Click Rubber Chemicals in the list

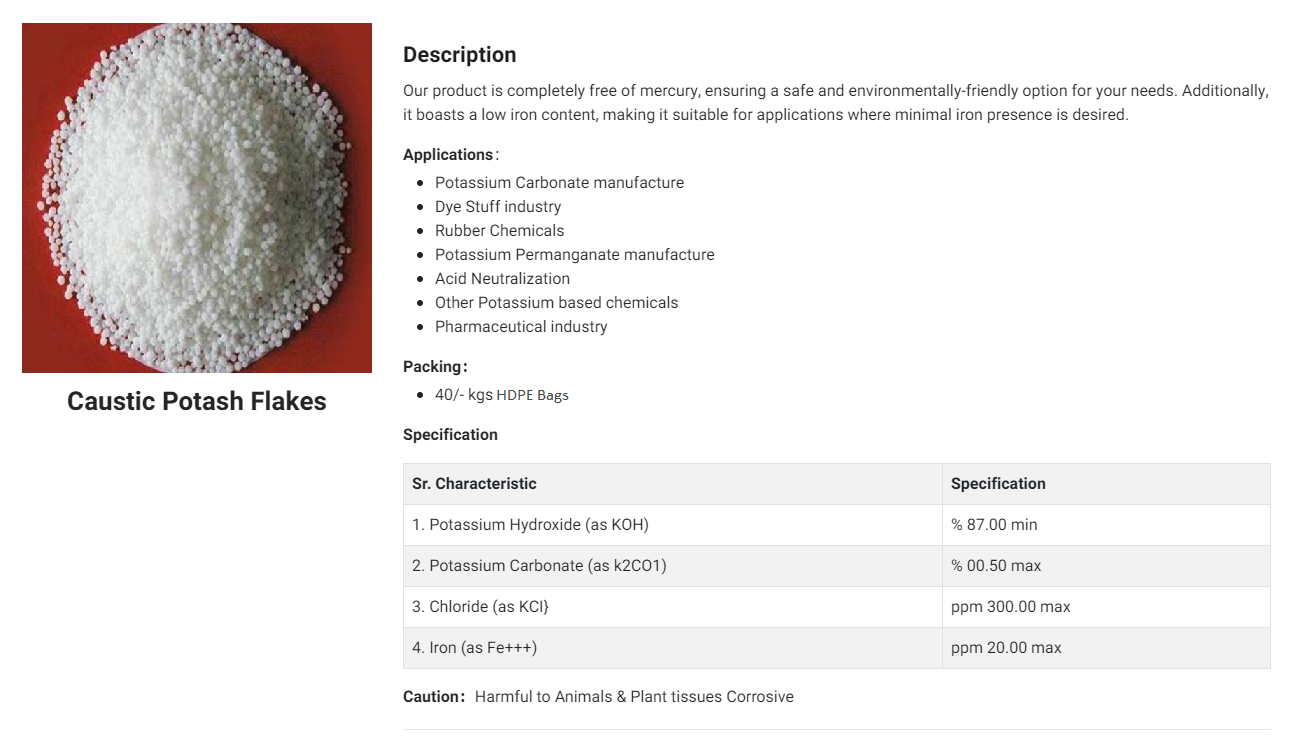point(500,231)
